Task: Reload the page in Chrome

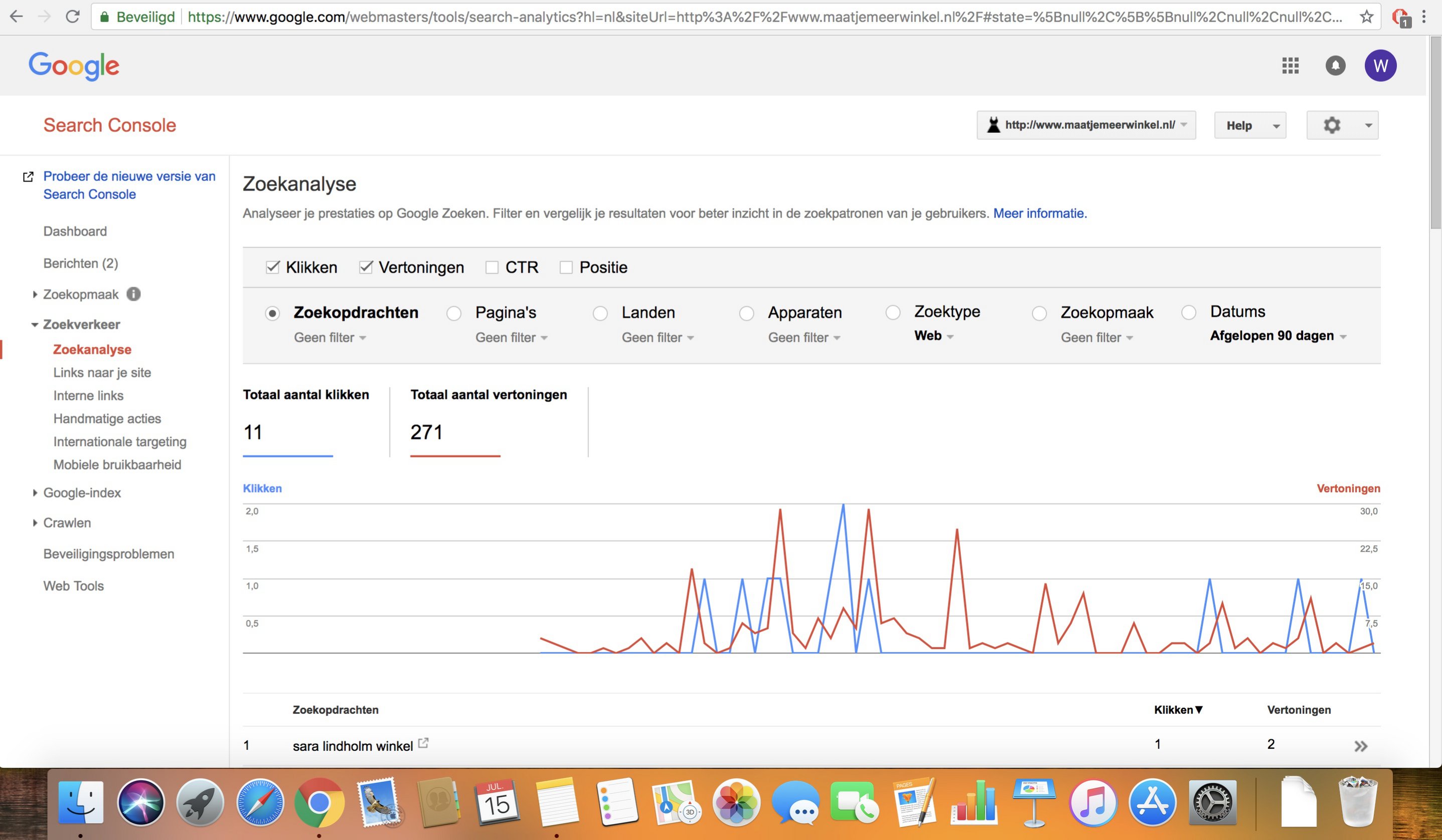Action: 72,17
